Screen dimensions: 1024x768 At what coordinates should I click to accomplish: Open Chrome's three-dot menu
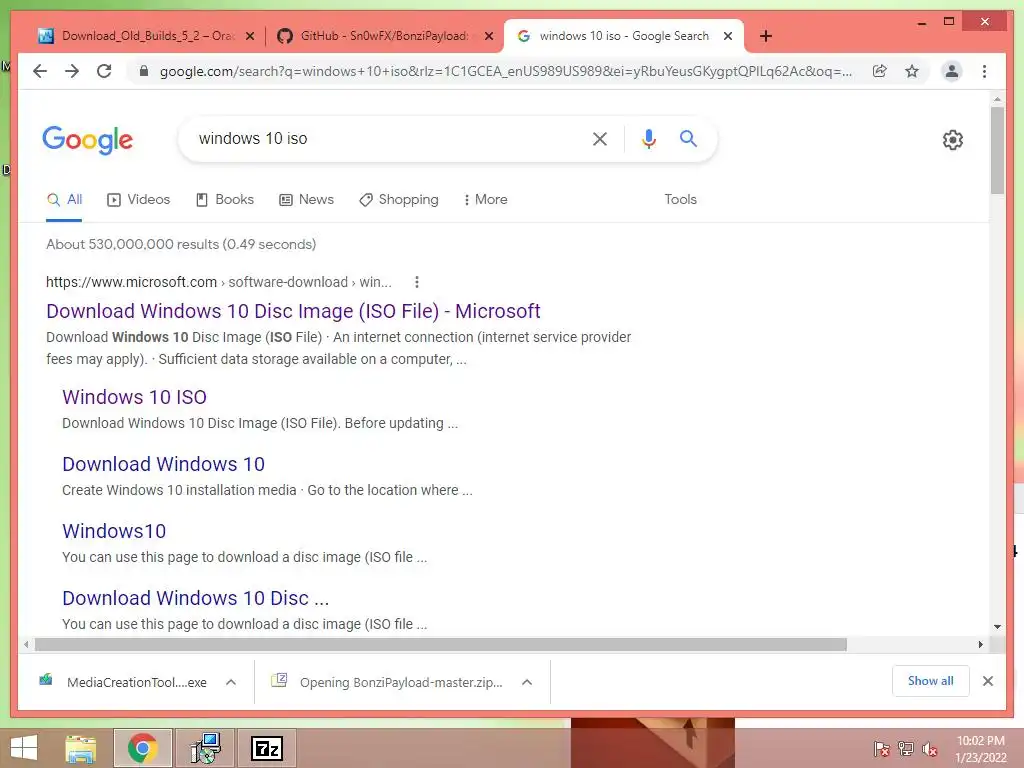point(984,71)
